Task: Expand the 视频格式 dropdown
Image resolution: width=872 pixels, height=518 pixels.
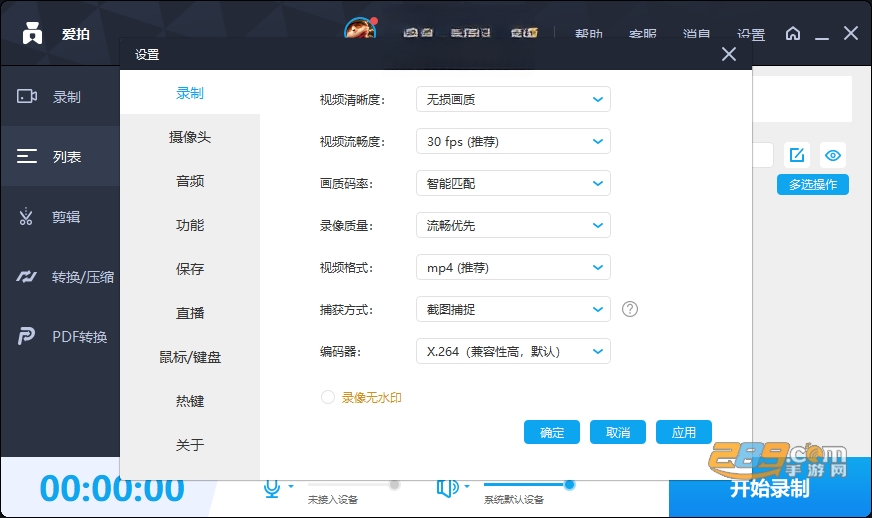Action: [x=513, y=267]
